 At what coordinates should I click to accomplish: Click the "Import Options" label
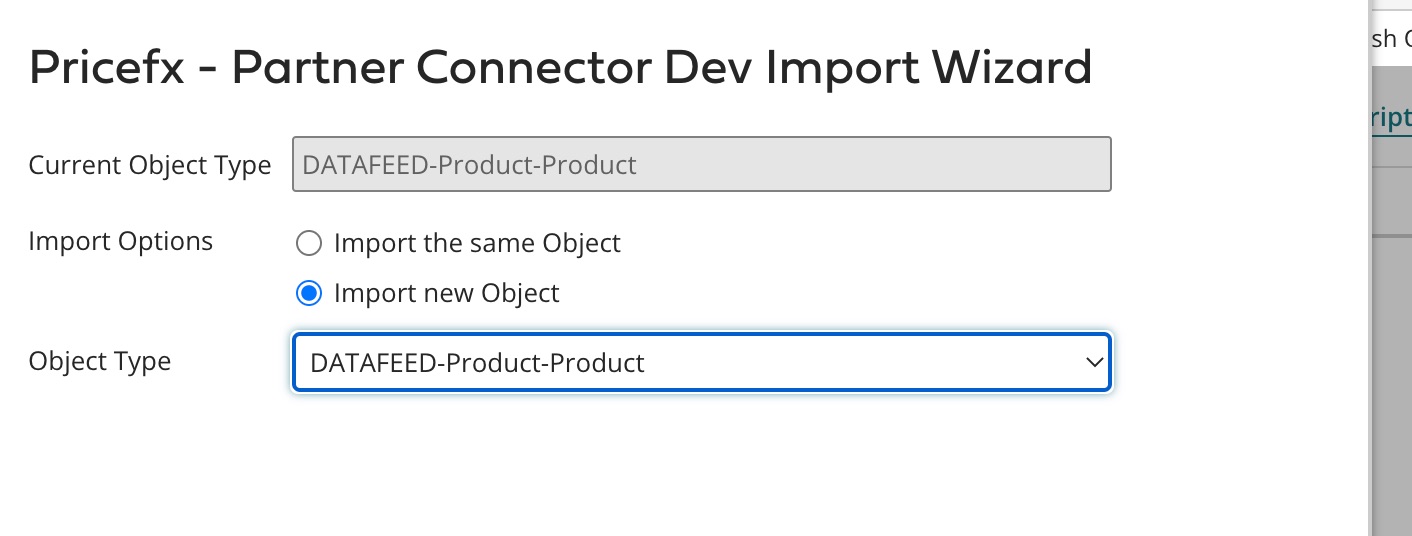(121, 241)
